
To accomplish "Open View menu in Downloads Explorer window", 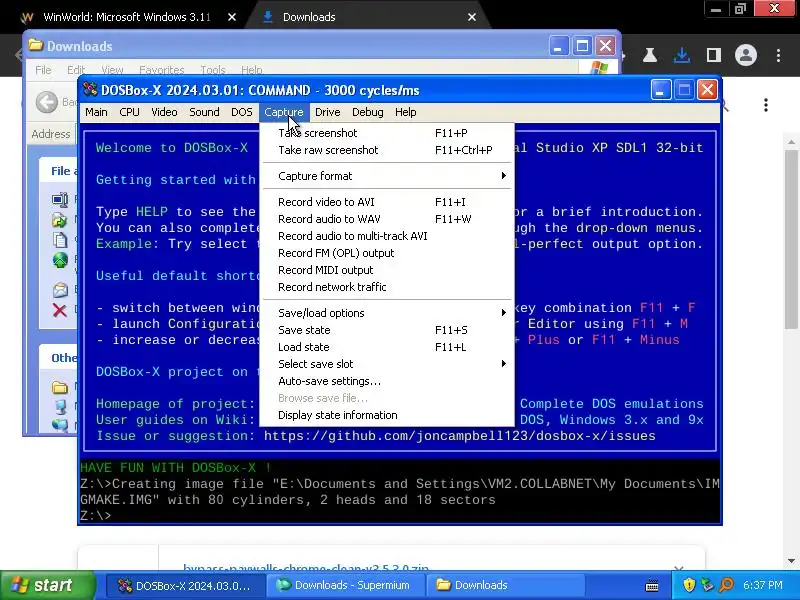I will tap(112, 69).
